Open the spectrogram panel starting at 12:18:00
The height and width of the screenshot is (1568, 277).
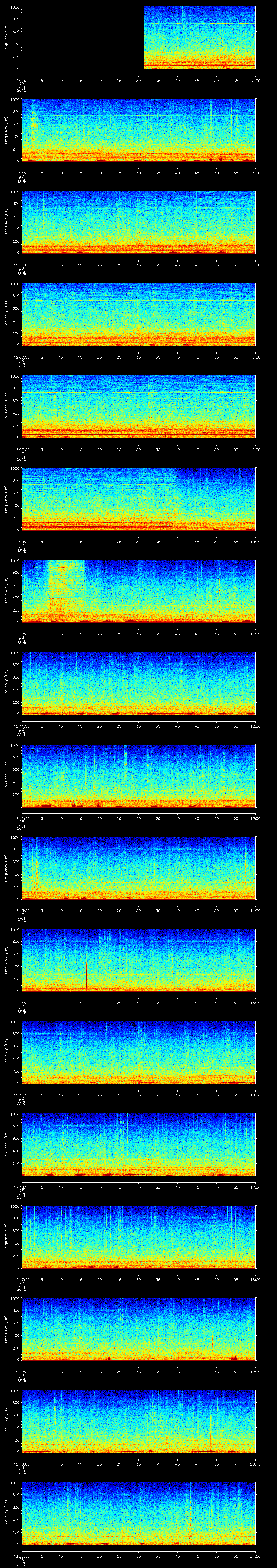(x=139, y=1329)
